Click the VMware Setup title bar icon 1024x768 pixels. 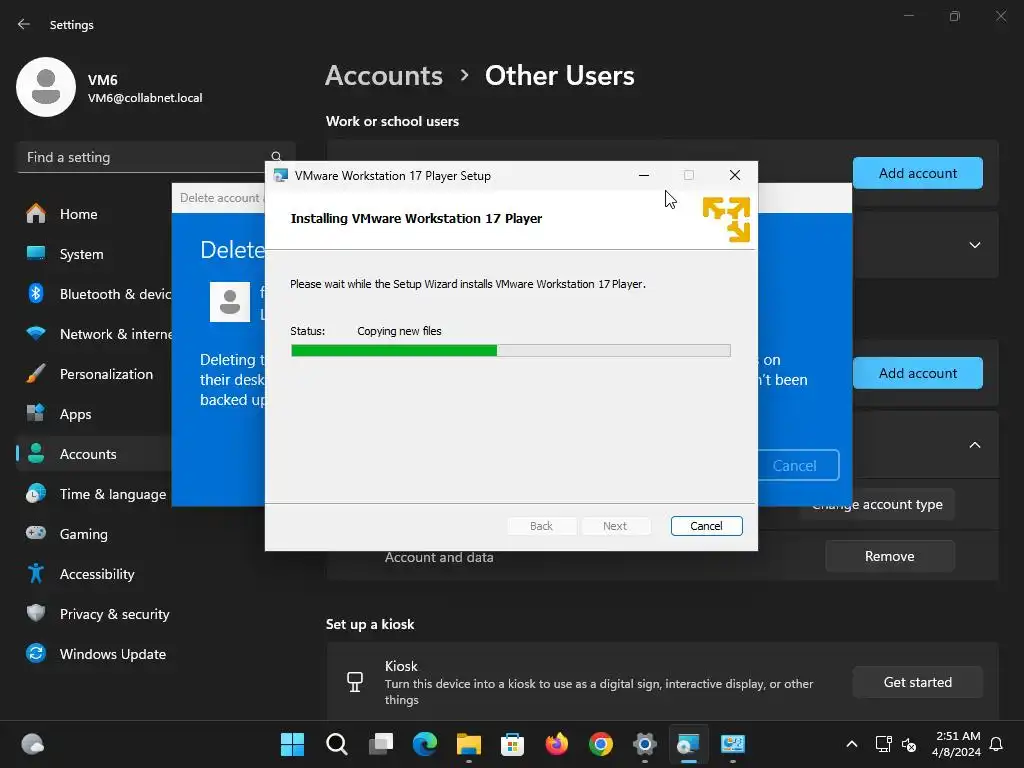pos(281,175)
